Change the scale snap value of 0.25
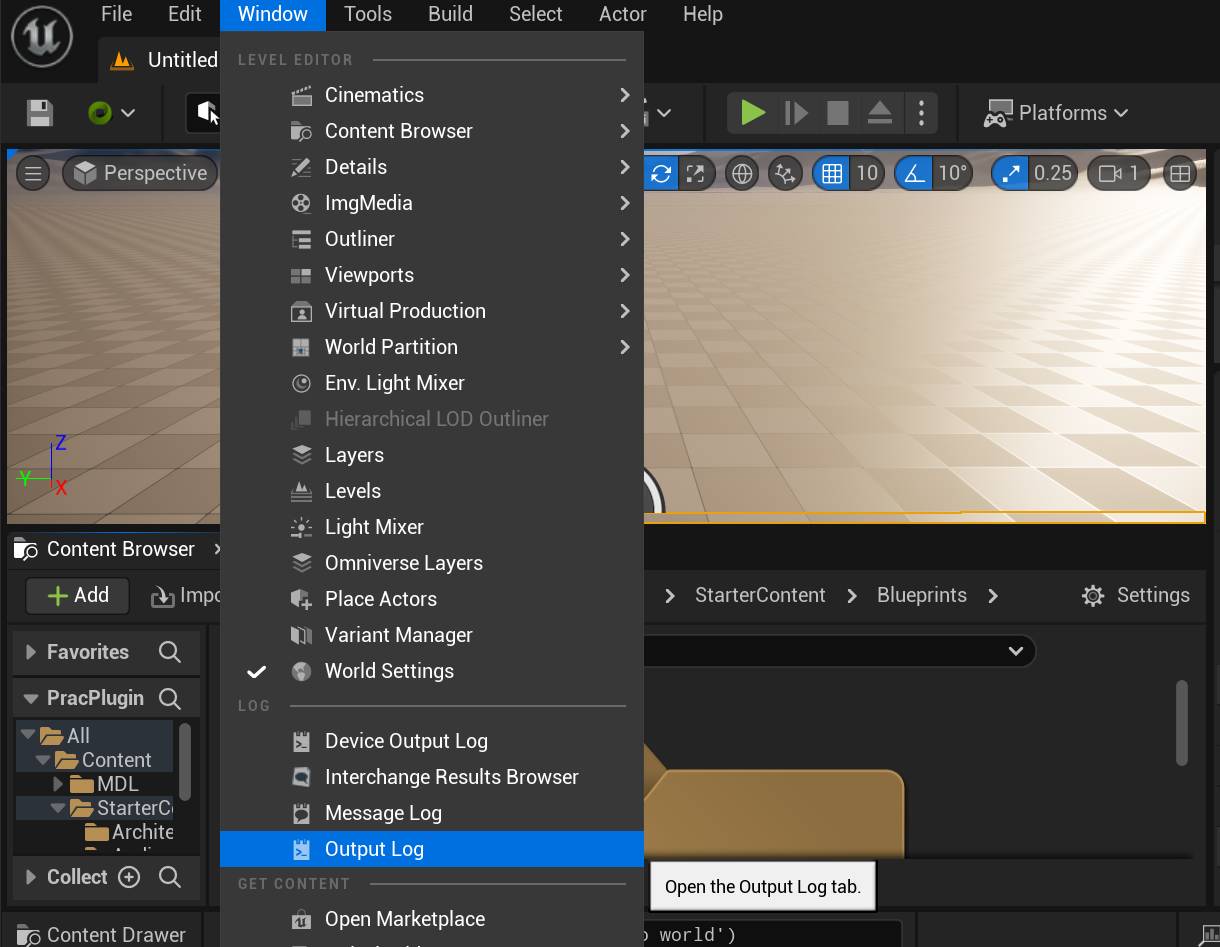This screenshot has width=1220, height=947. (1053, 174)
